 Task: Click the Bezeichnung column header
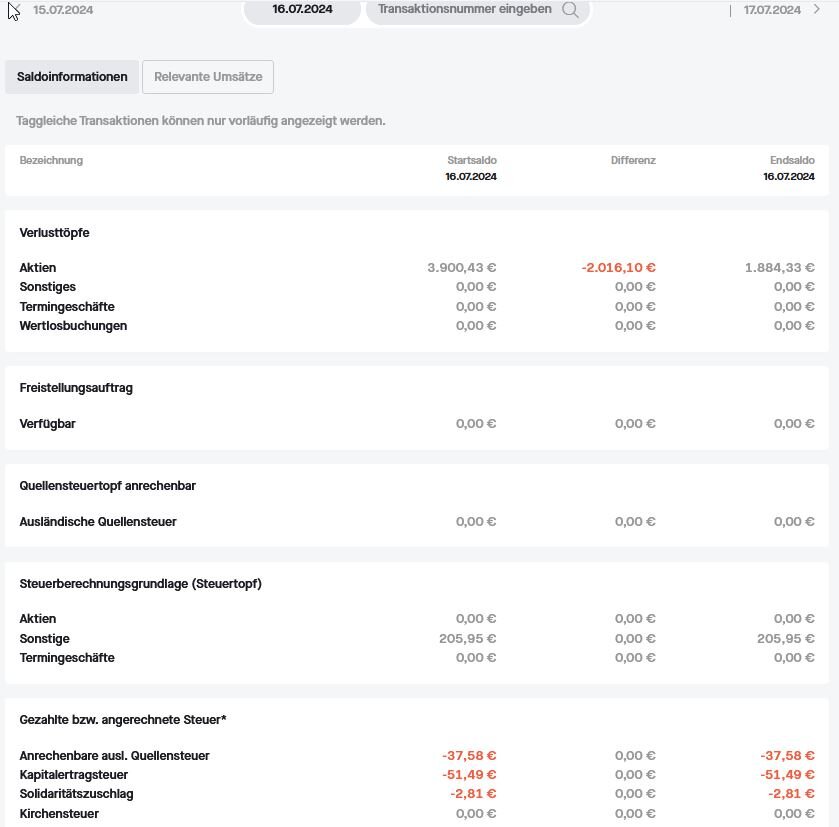pyautogui.click(x=51, y=160)
